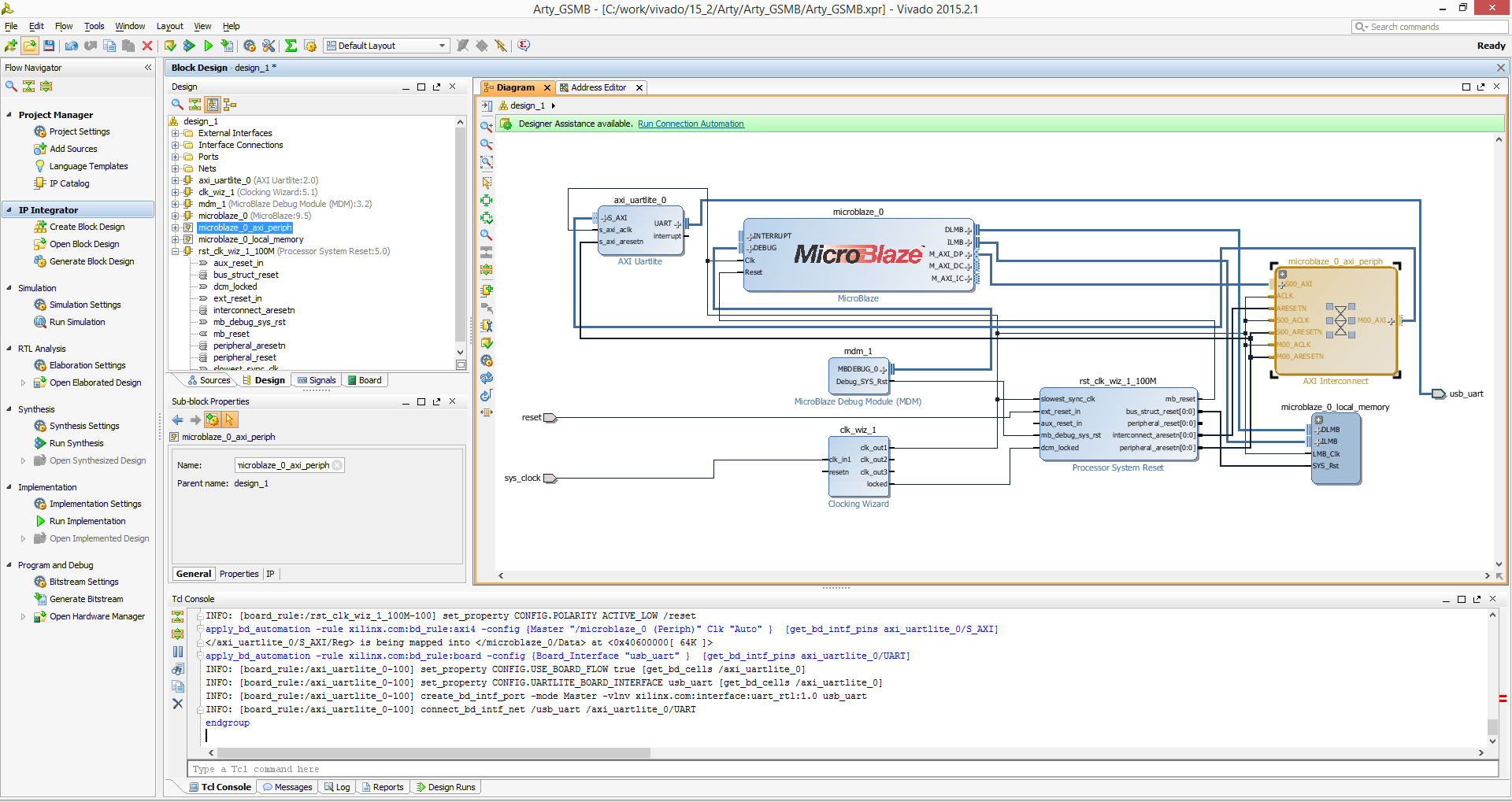Click the Tcl Console horizontal scrollbar
Viewport: 1512px width, 802px height.
(434, 752)
